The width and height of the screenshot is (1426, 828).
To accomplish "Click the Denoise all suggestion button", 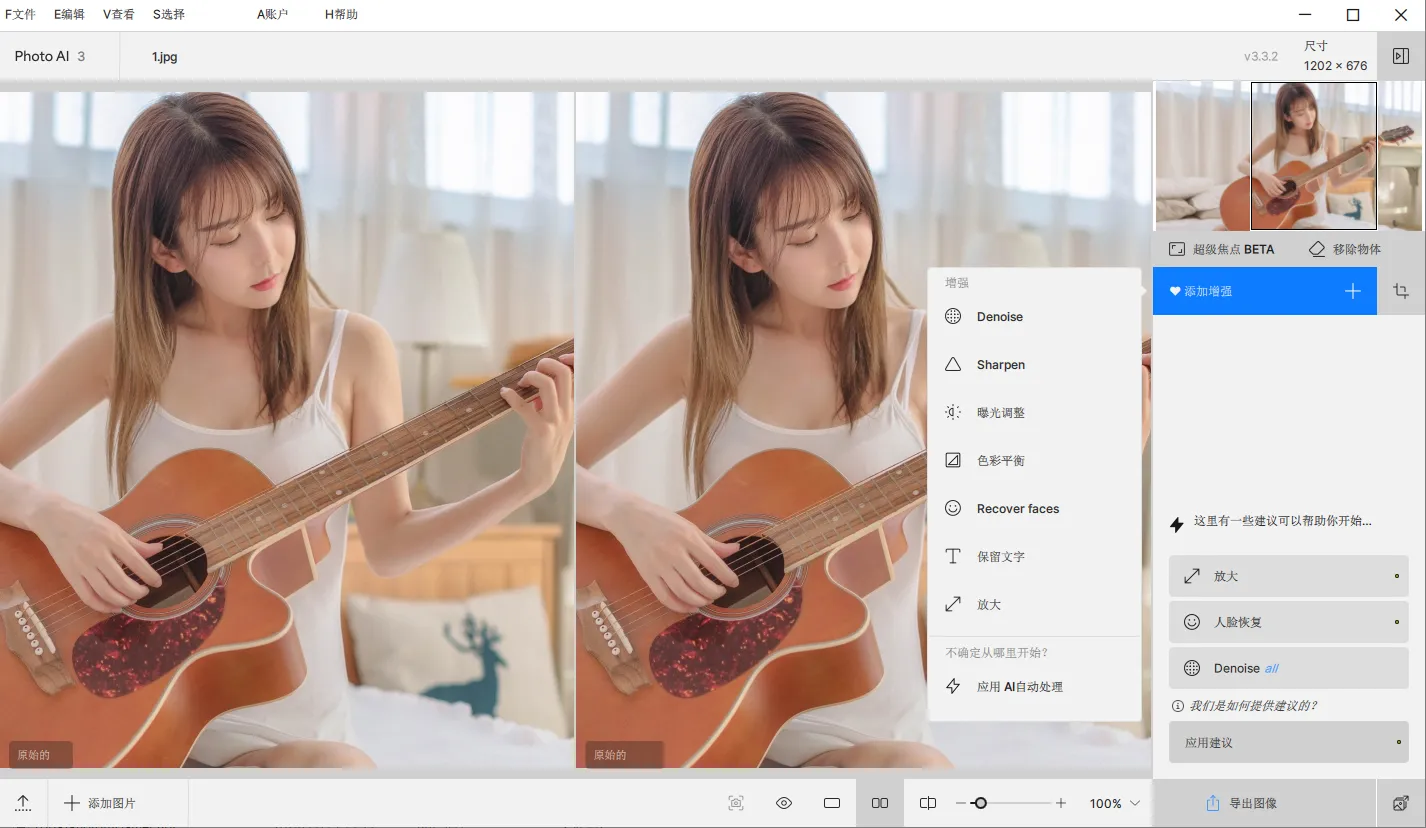I will (1289, 668).
